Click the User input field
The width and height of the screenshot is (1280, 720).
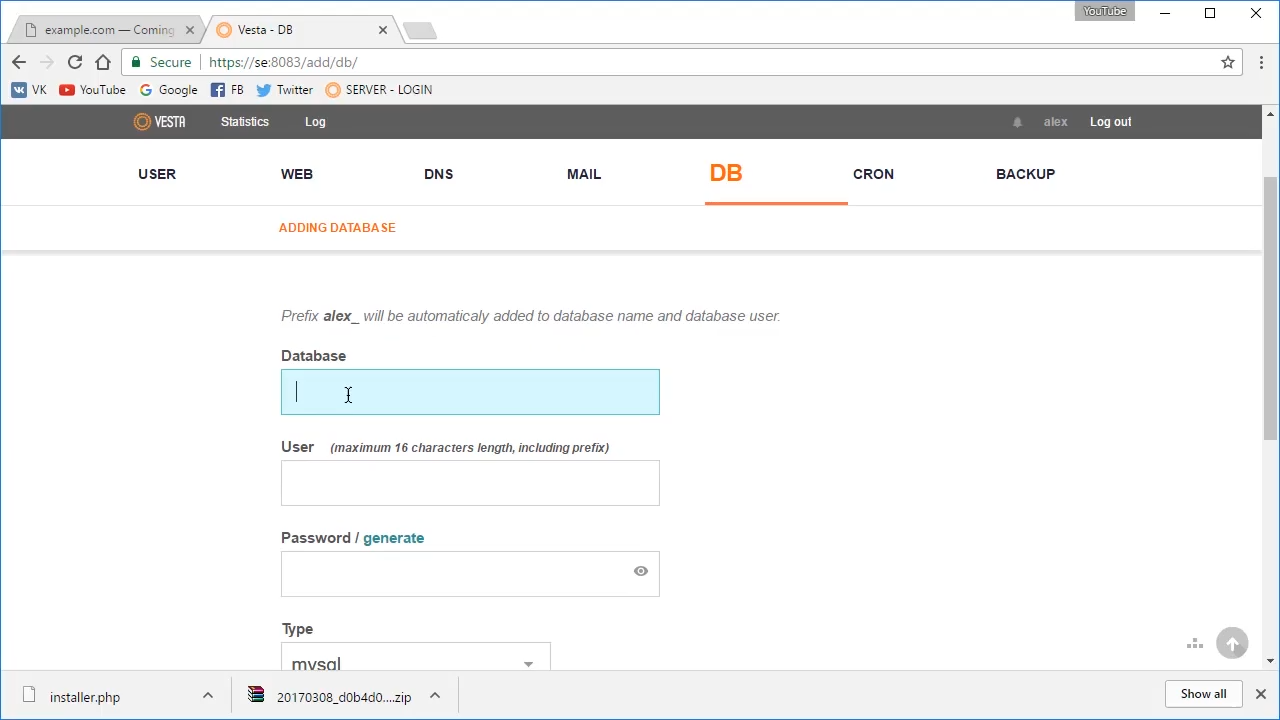tap(470, 483)
